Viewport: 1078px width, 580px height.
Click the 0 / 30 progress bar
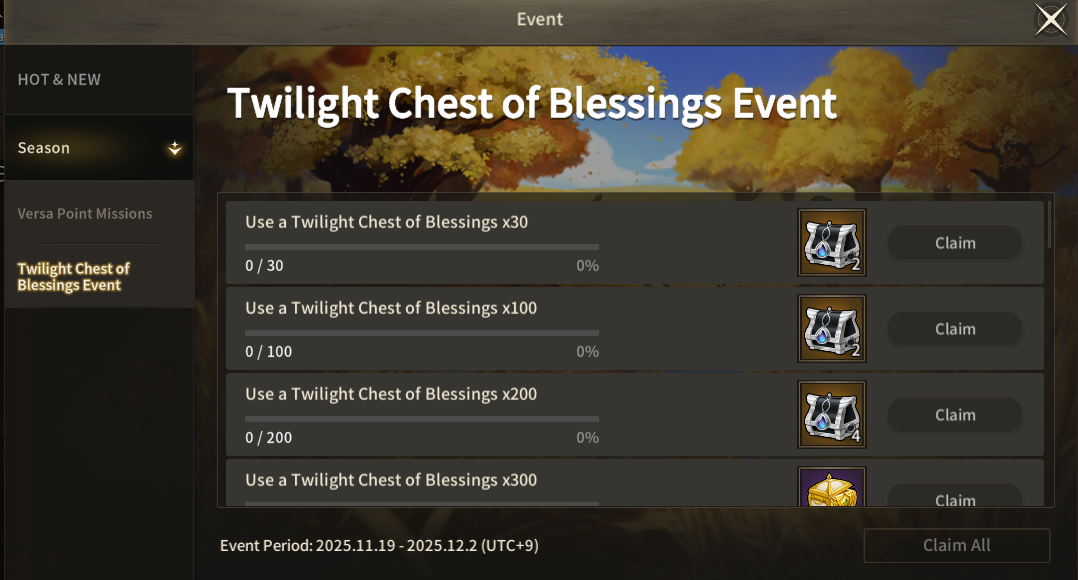(421, 246)
